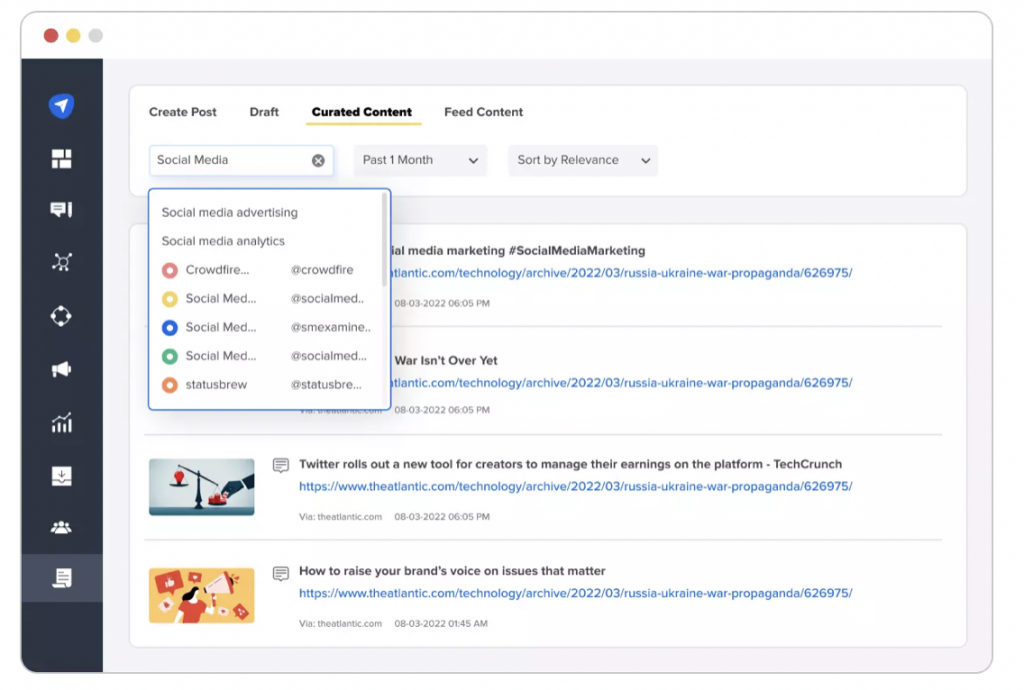Click the megaphone campaigns icon in sidebar
This screenshot has width=1024, height=690.
pos(62,370)
